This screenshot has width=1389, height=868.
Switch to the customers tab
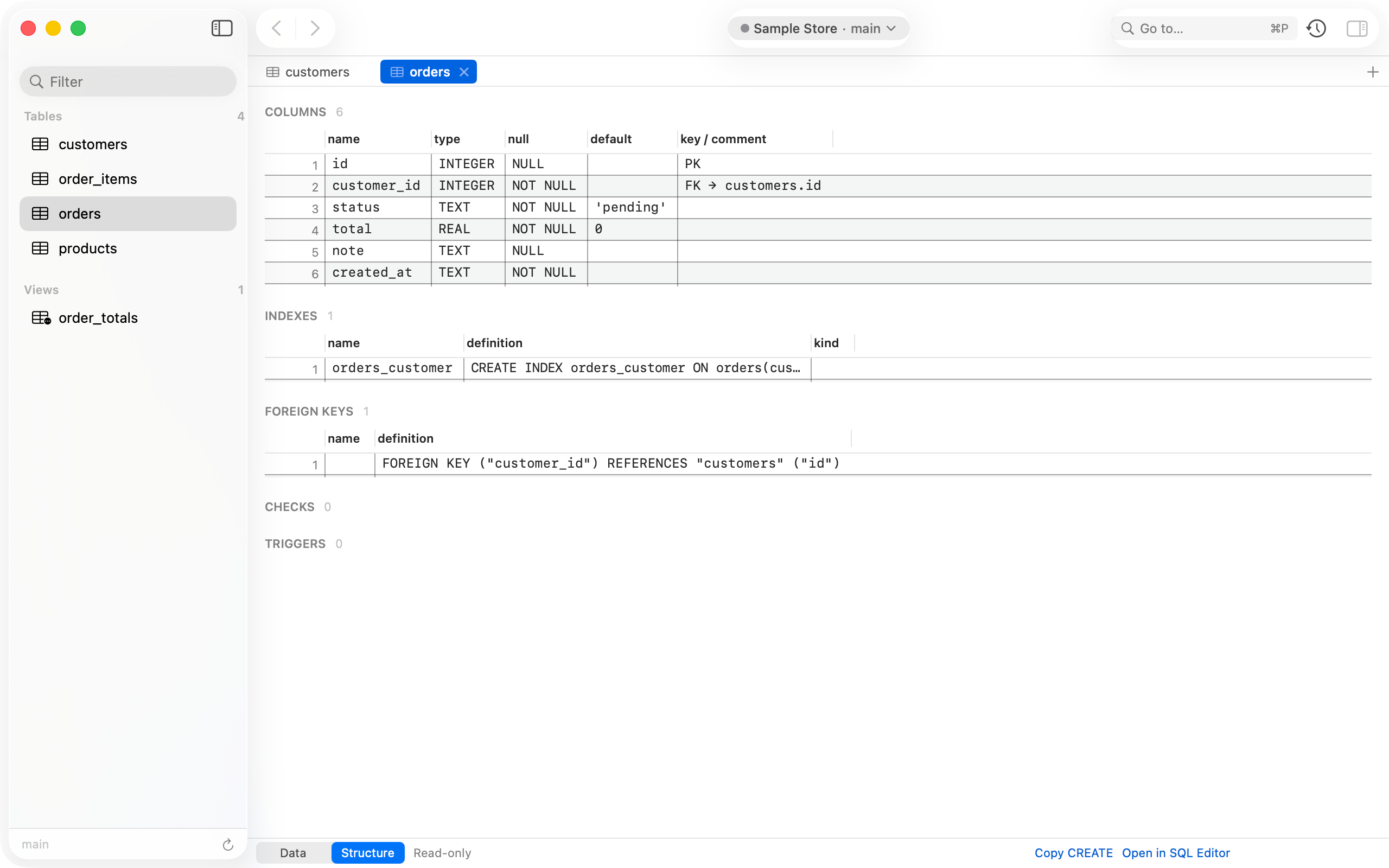tap(308, 72)
